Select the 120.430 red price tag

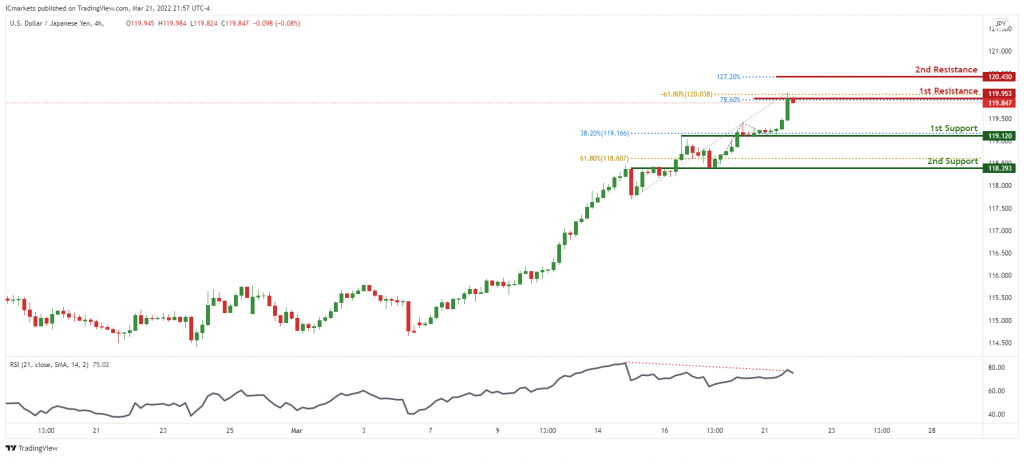1000,76
